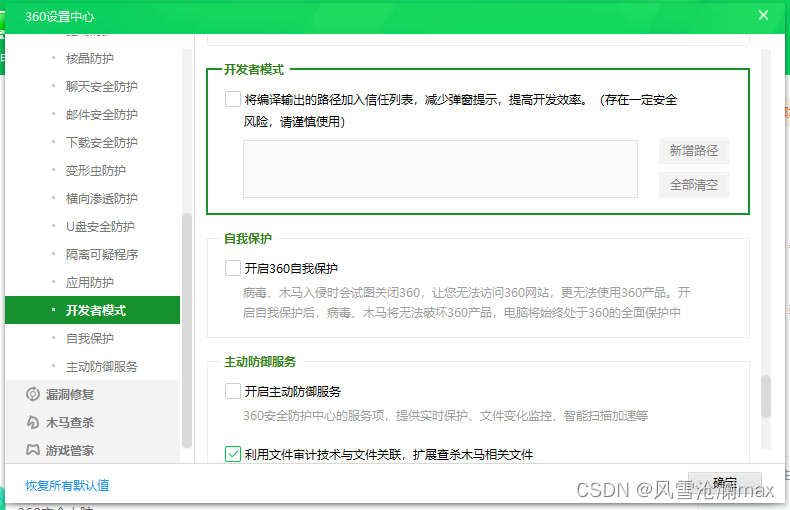Click the 主动防御服务 section heading
The height and width of the screenshot is (510, 790).
point(260,362)
